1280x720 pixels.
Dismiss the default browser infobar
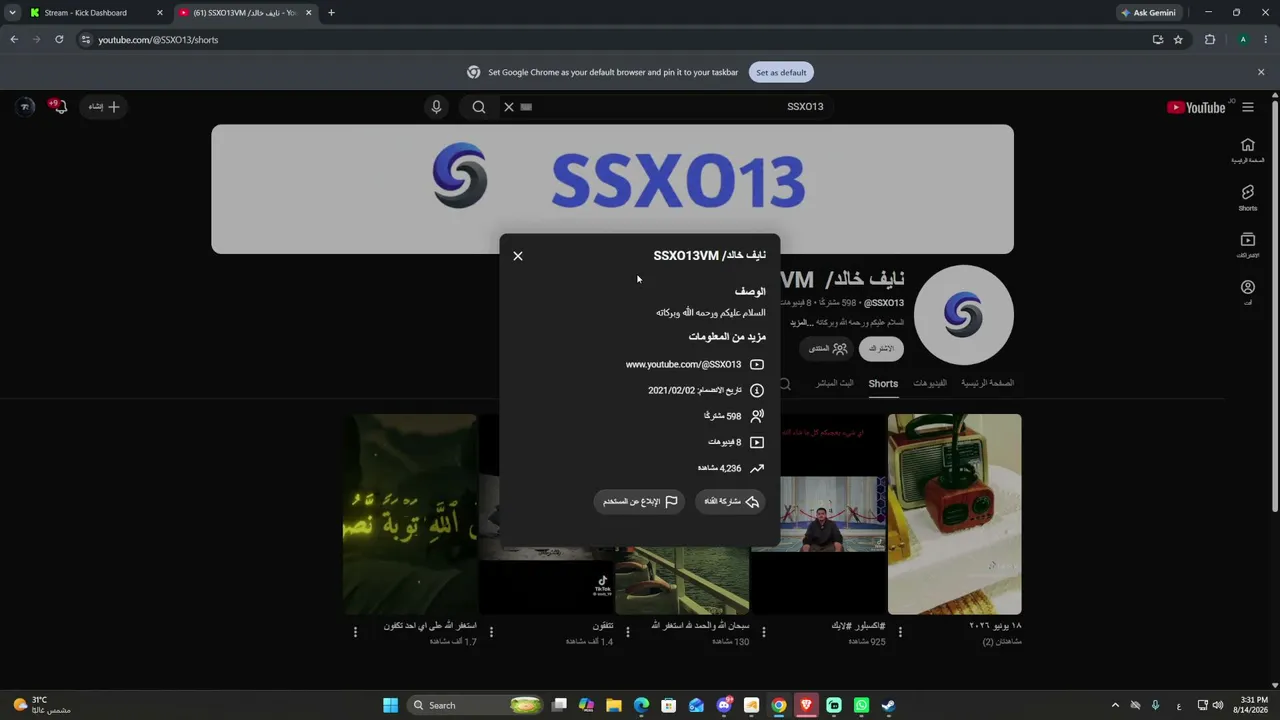pos(1261,72)
